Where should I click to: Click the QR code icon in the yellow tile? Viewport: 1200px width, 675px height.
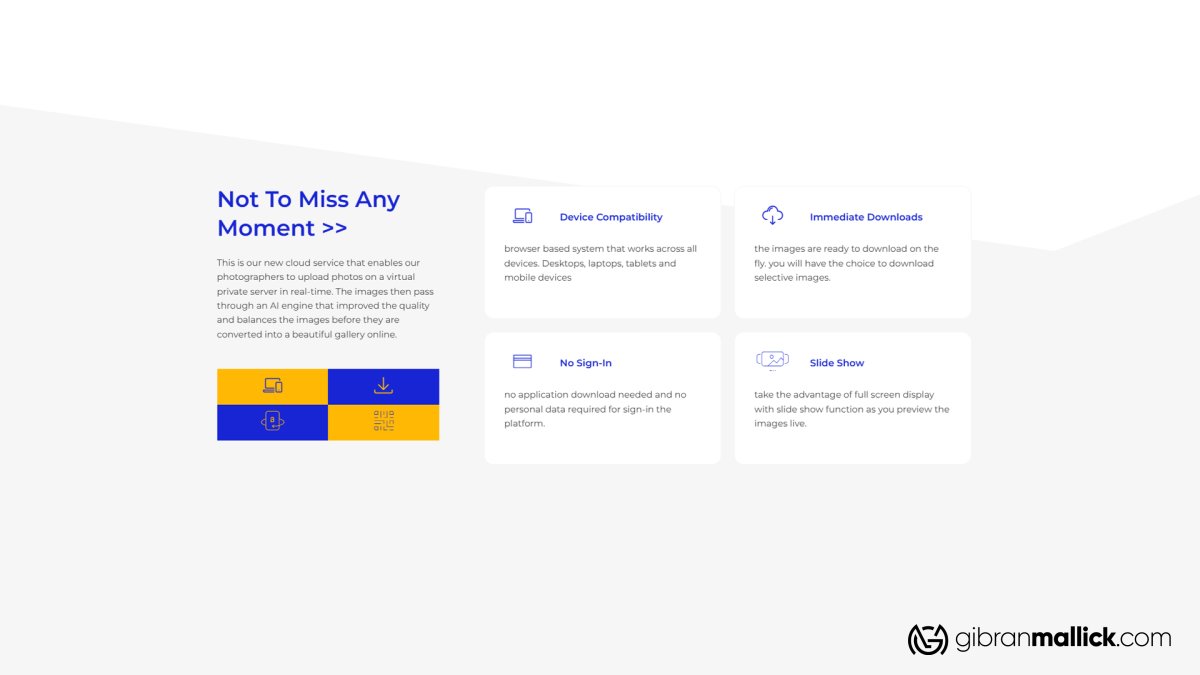[x=383, y=422]
